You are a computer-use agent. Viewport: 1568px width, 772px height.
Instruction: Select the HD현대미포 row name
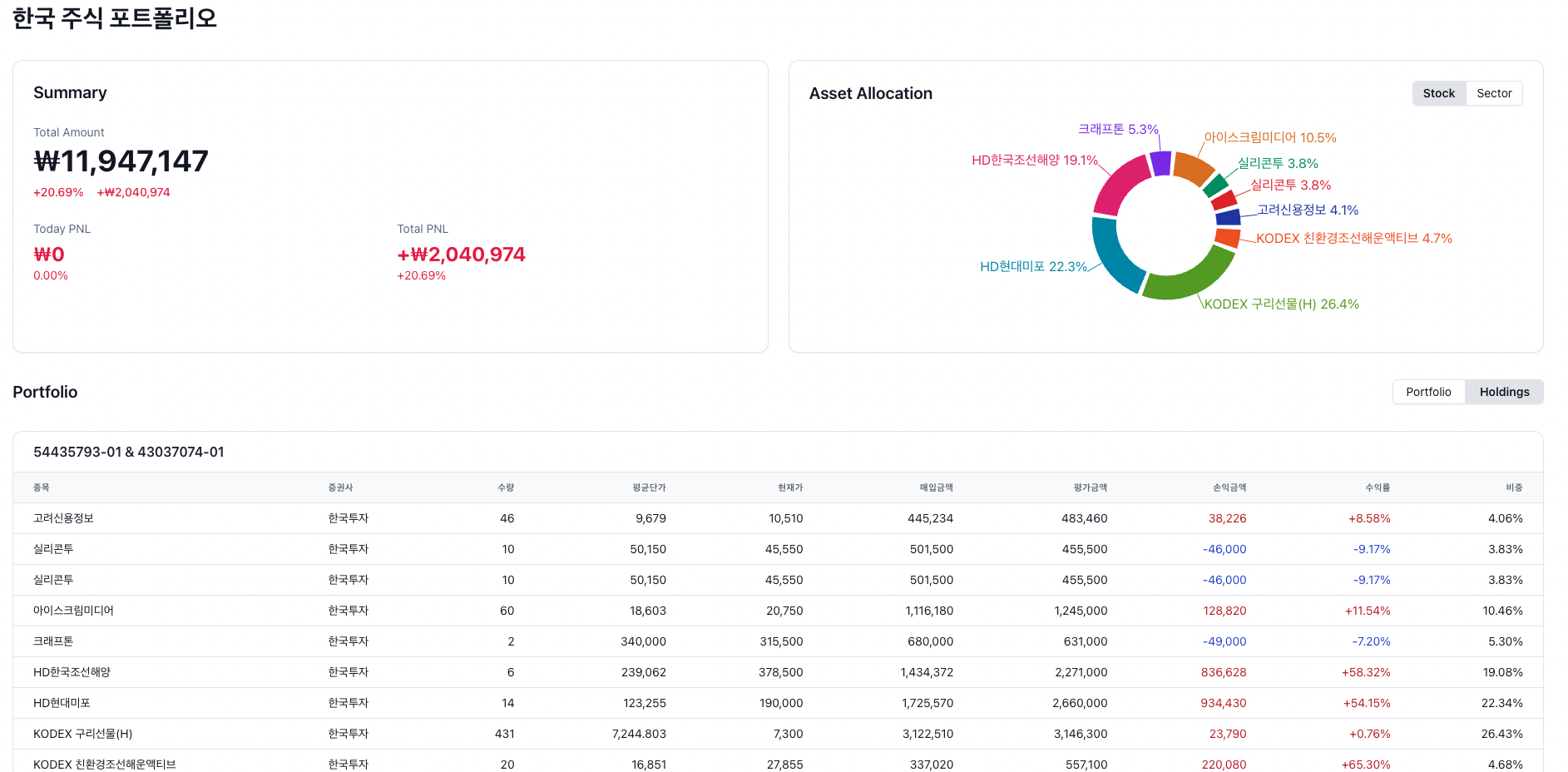[x=62, y=703]
